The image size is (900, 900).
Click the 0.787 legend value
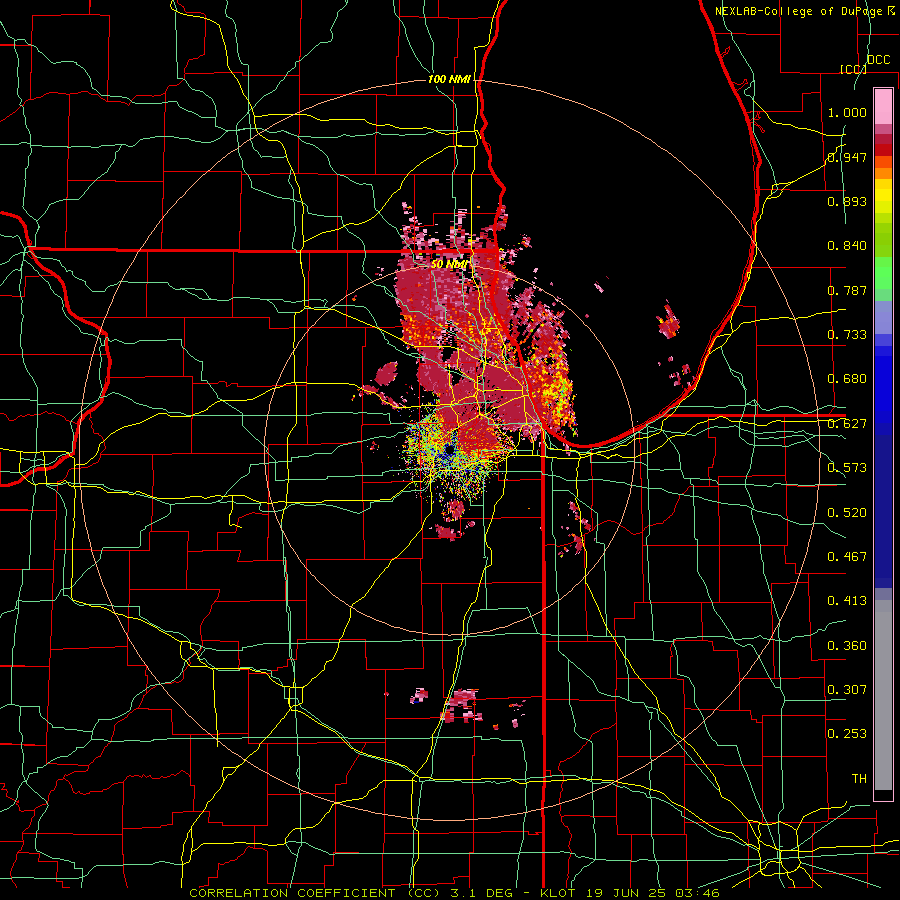[847, 290]
